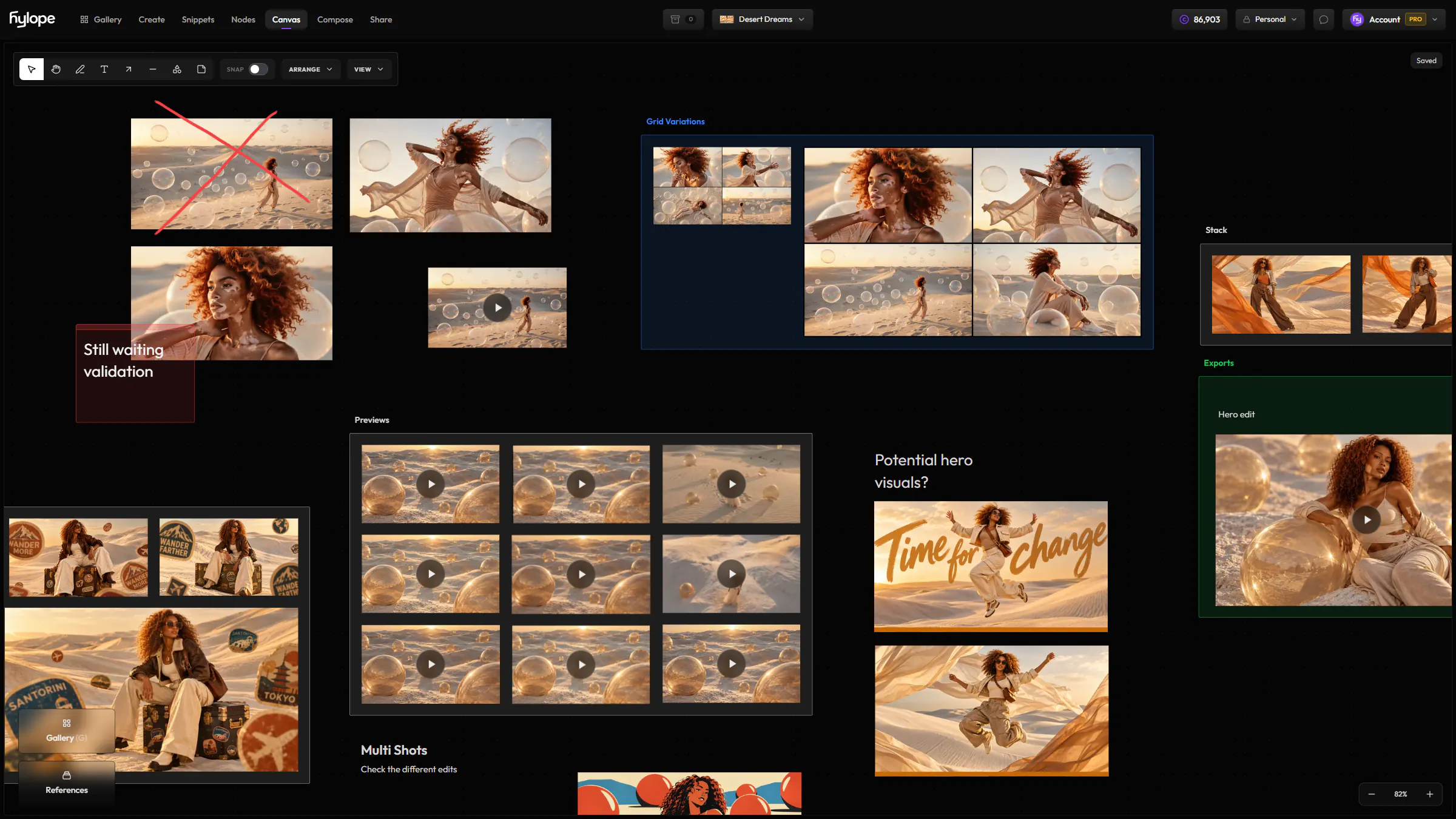This screenshot has width=1456, height=819.
Task: Open the Nodes tab
Action: click(x=243, y=19)
